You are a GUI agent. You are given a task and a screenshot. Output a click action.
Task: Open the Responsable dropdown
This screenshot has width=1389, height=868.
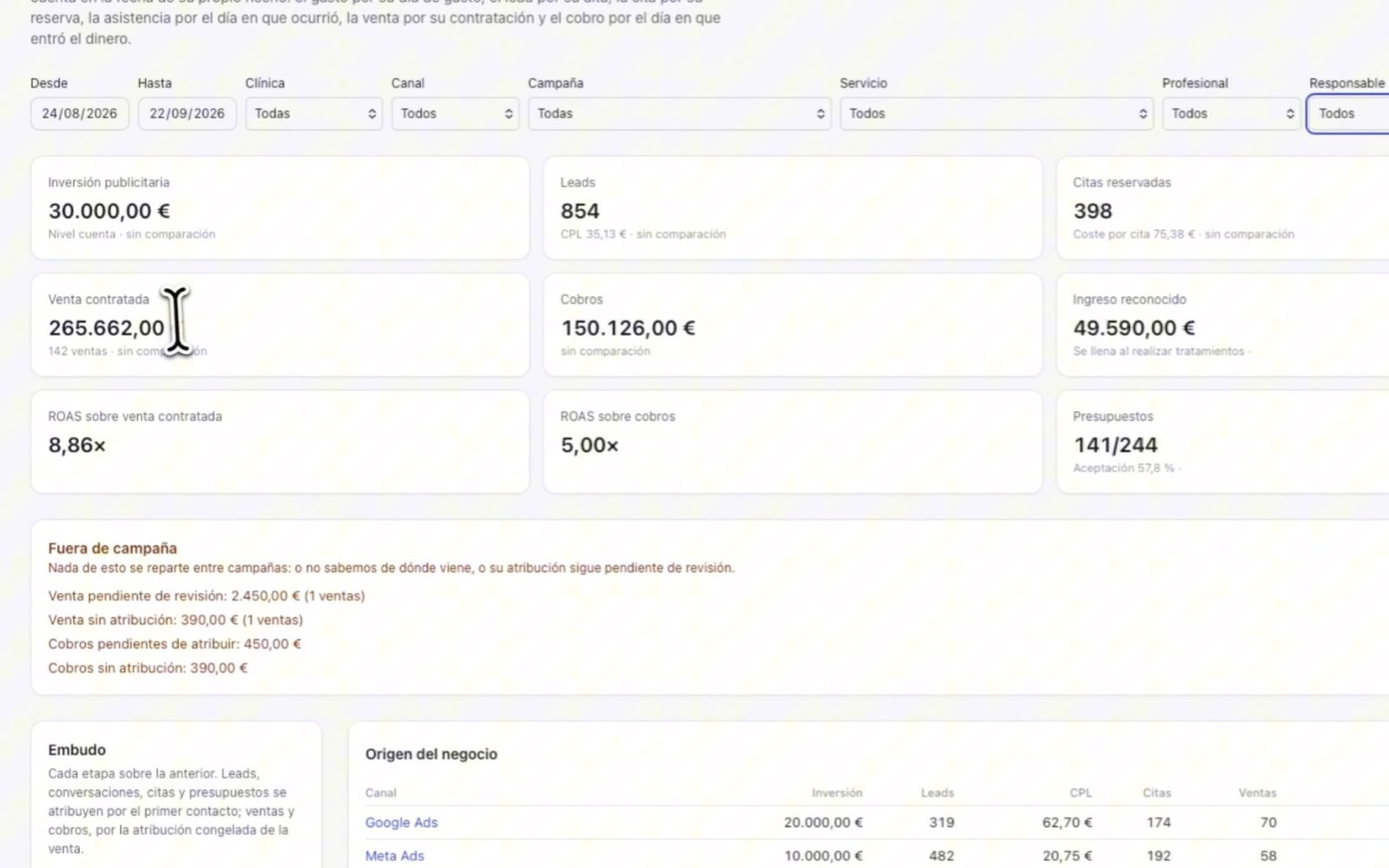click(x=1348, y=114)
